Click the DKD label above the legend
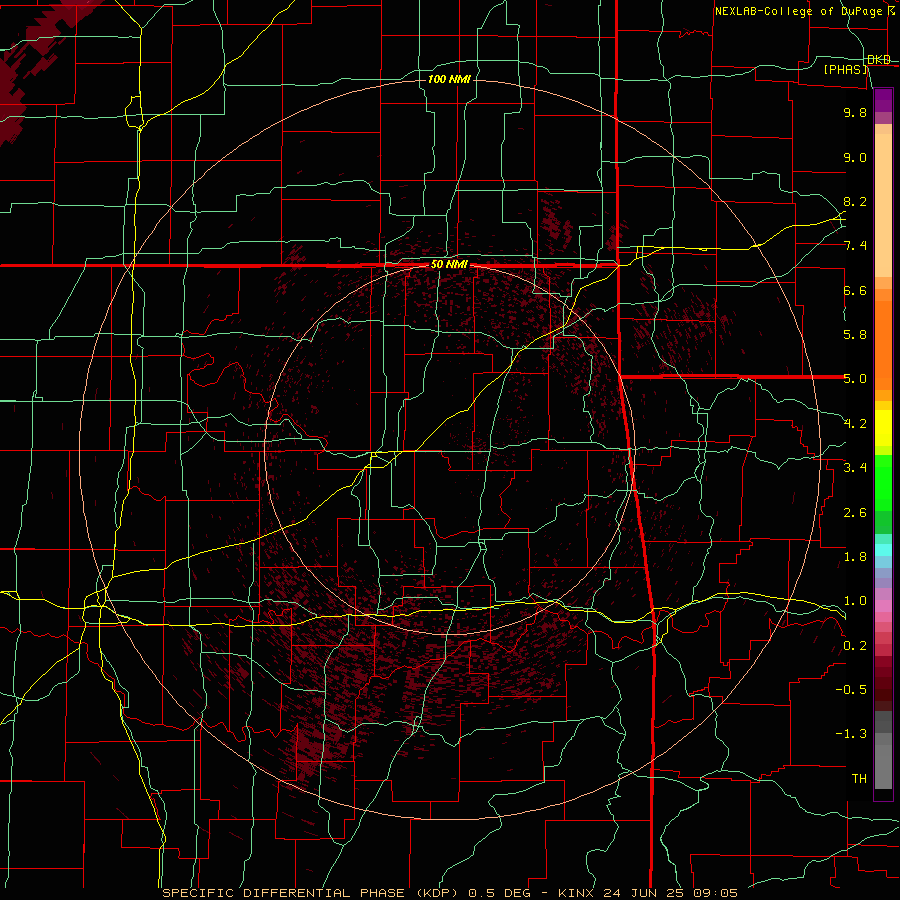 [879, 60]
